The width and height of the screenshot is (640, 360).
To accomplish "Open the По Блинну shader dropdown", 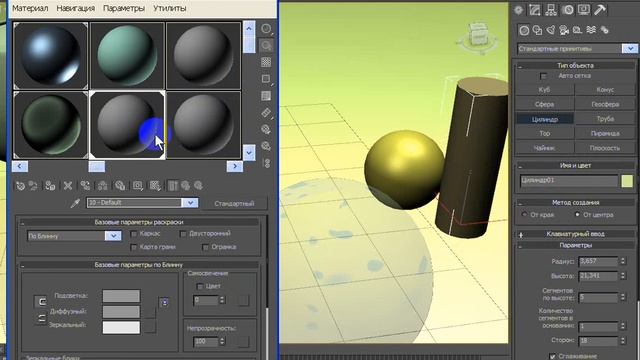I will tap(113, 236).
